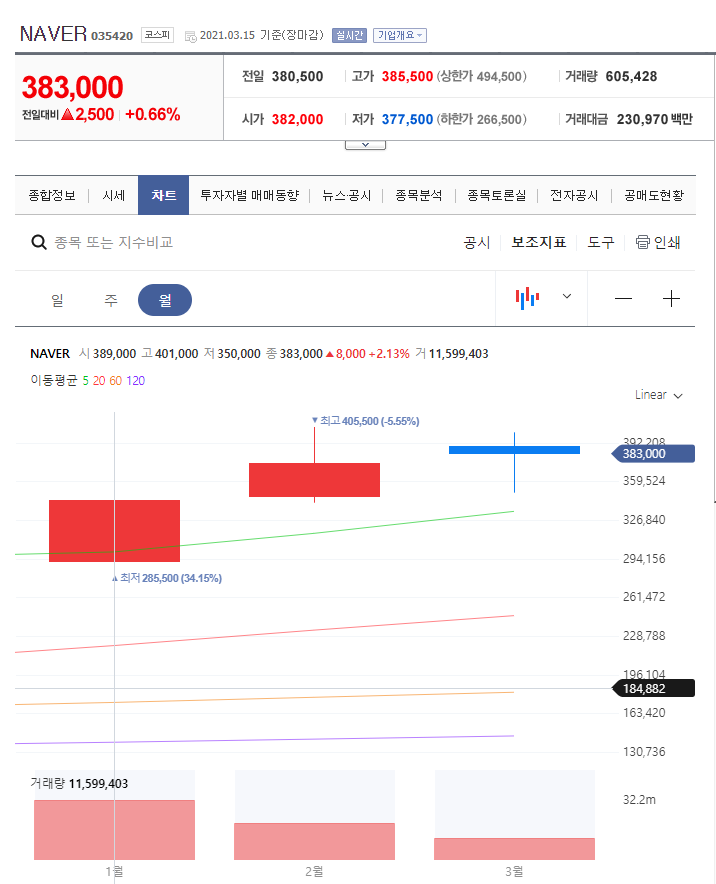The width and height of the screenshot is (716, 884).
Task: Click the January volume bar
Action: (x=114, y=830)
